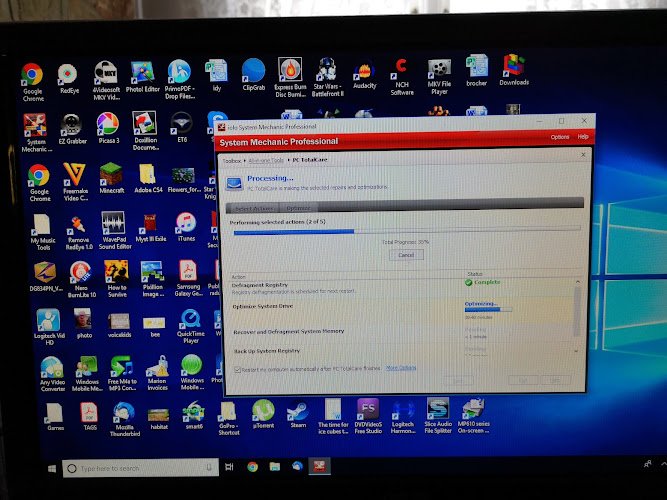This screenshot has width=667, height=500.
Task: Open Marion Invoices folder icon
Action: pyautogui.click(x=157, y=373)
